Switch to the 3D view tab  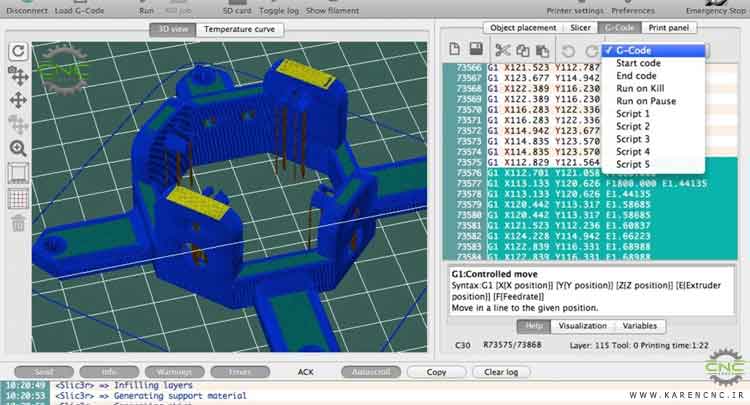click(173, 29)
